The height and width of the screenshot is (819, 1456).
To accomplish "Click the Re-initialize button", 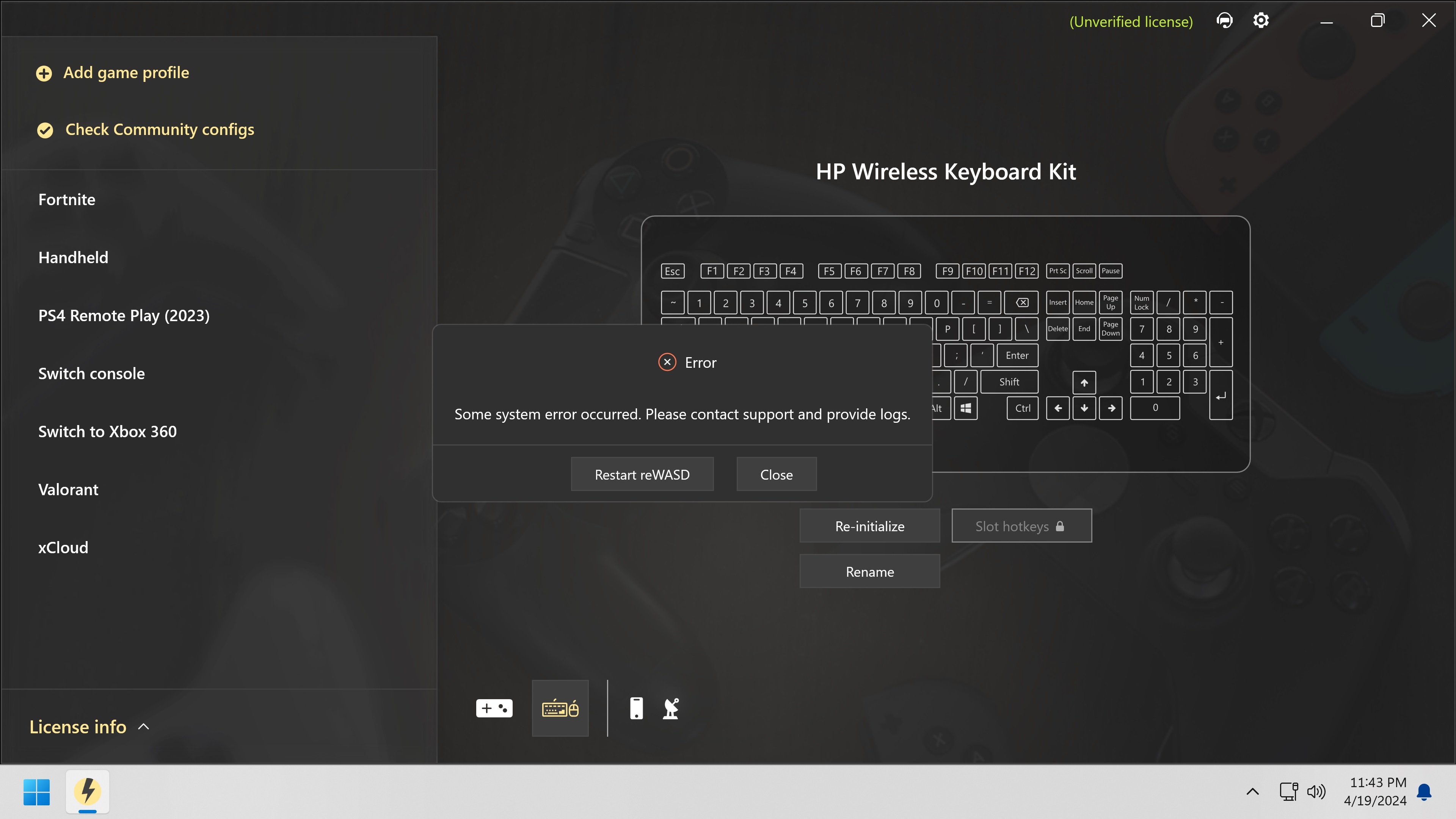I will [869, 526].
